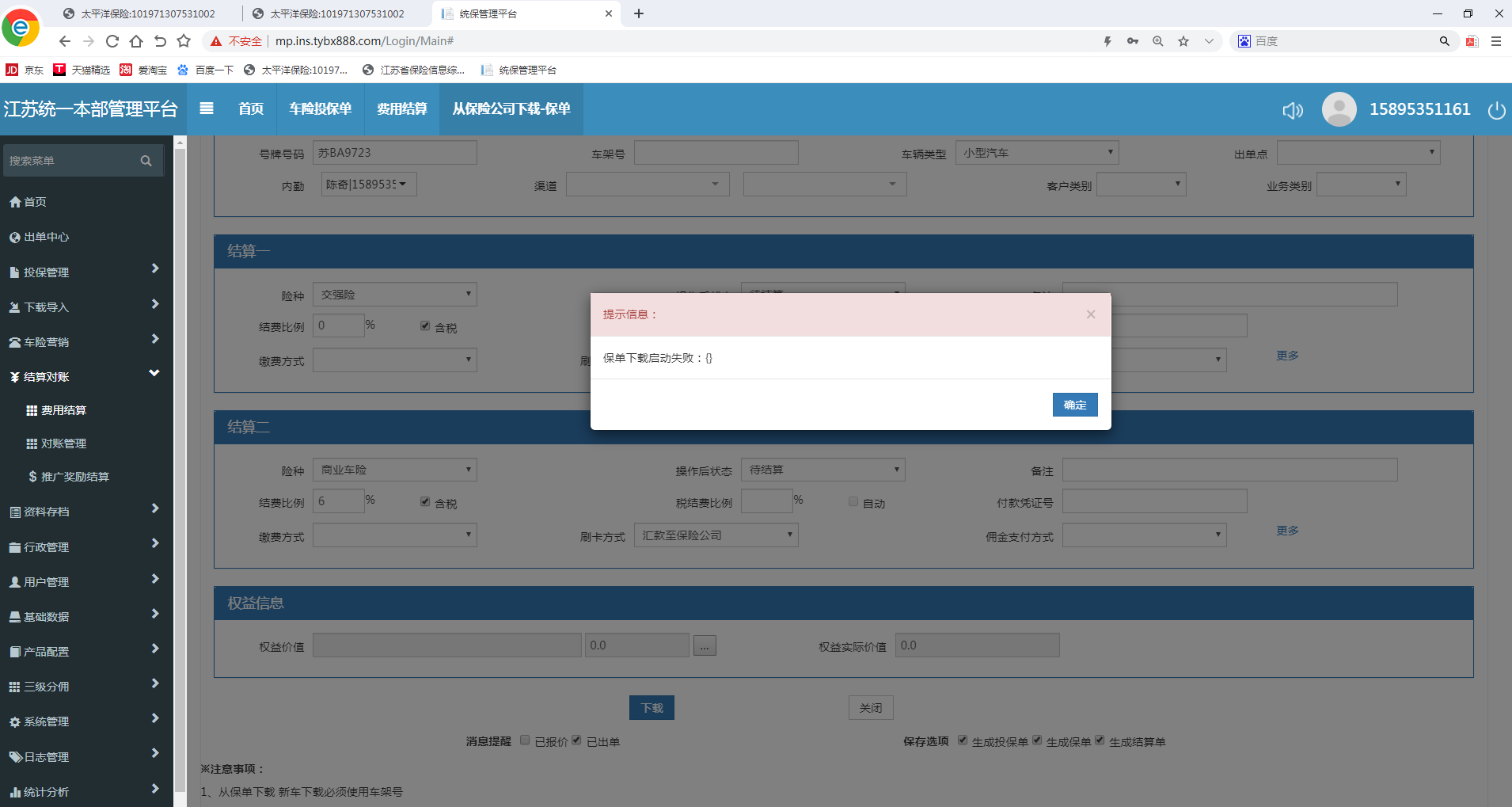
Task: Confirm the dialog with 确定
Action: 1075,405
